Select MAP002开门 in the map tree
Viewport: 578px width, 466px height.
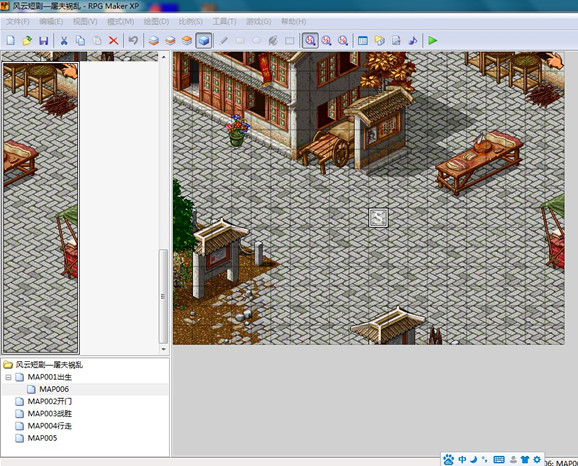(x=50, y=401)
